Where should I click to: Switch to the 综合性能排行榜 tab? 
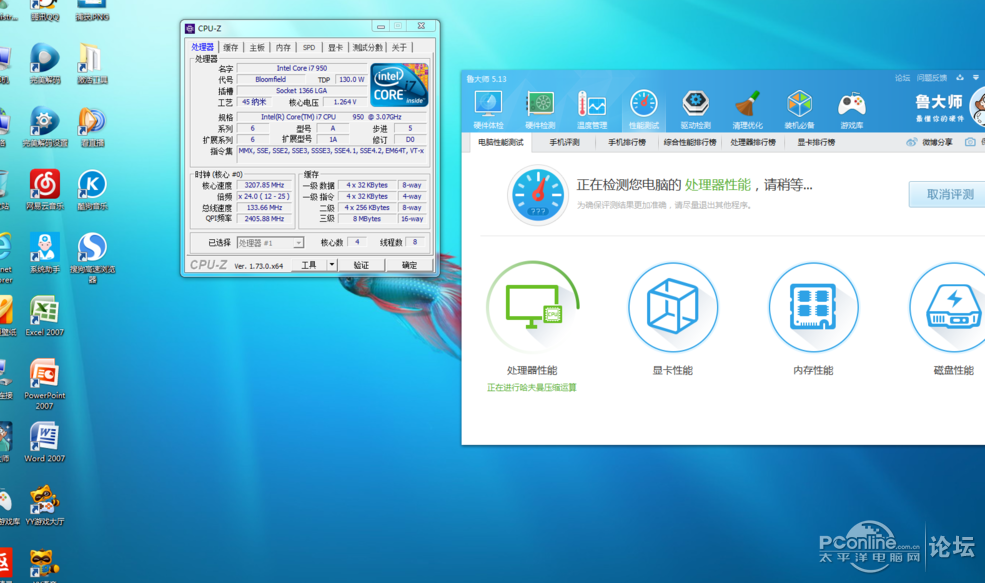[x=690, y=143]
